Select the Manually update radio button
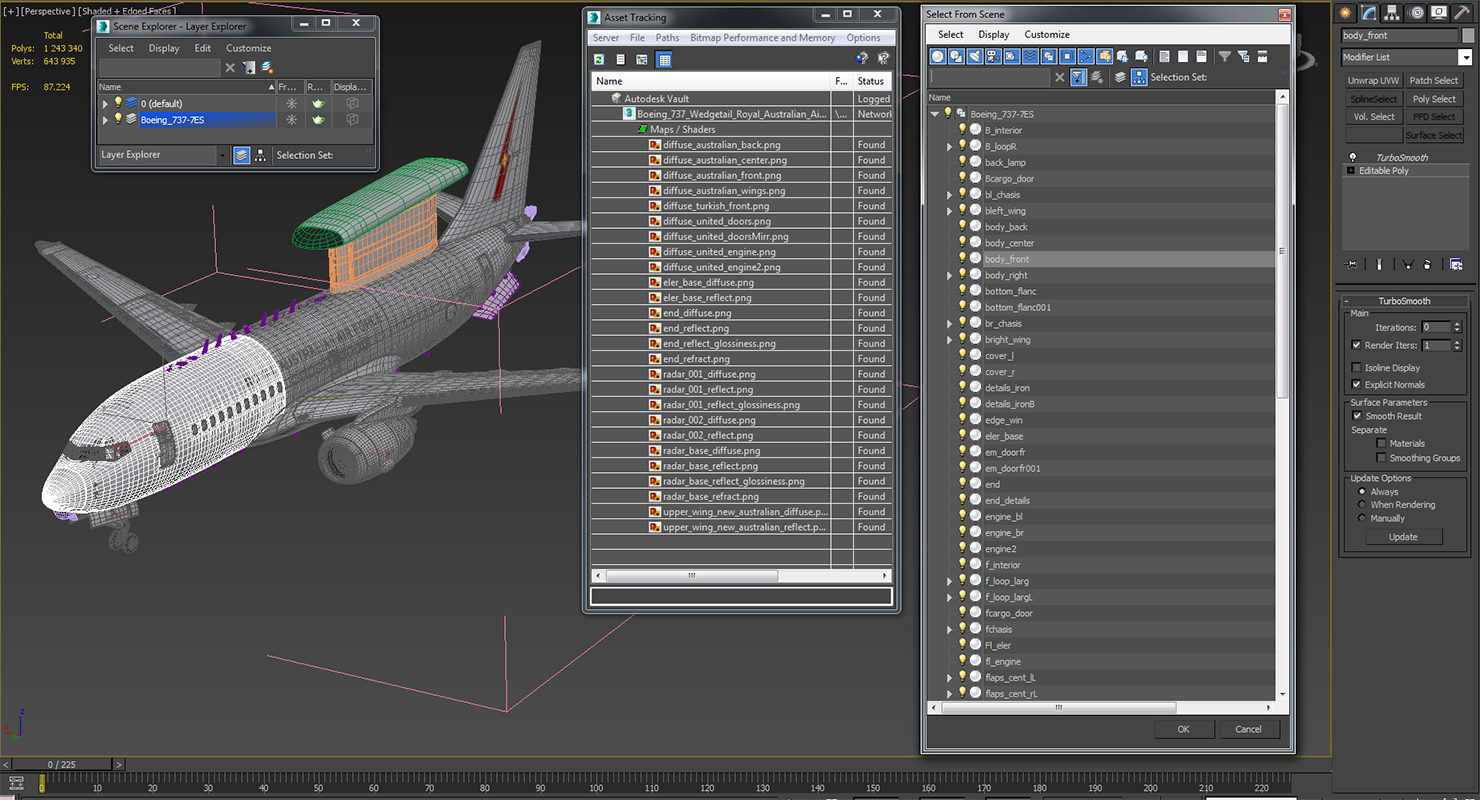The image size is (1480, 800). tap(1362, 518)
